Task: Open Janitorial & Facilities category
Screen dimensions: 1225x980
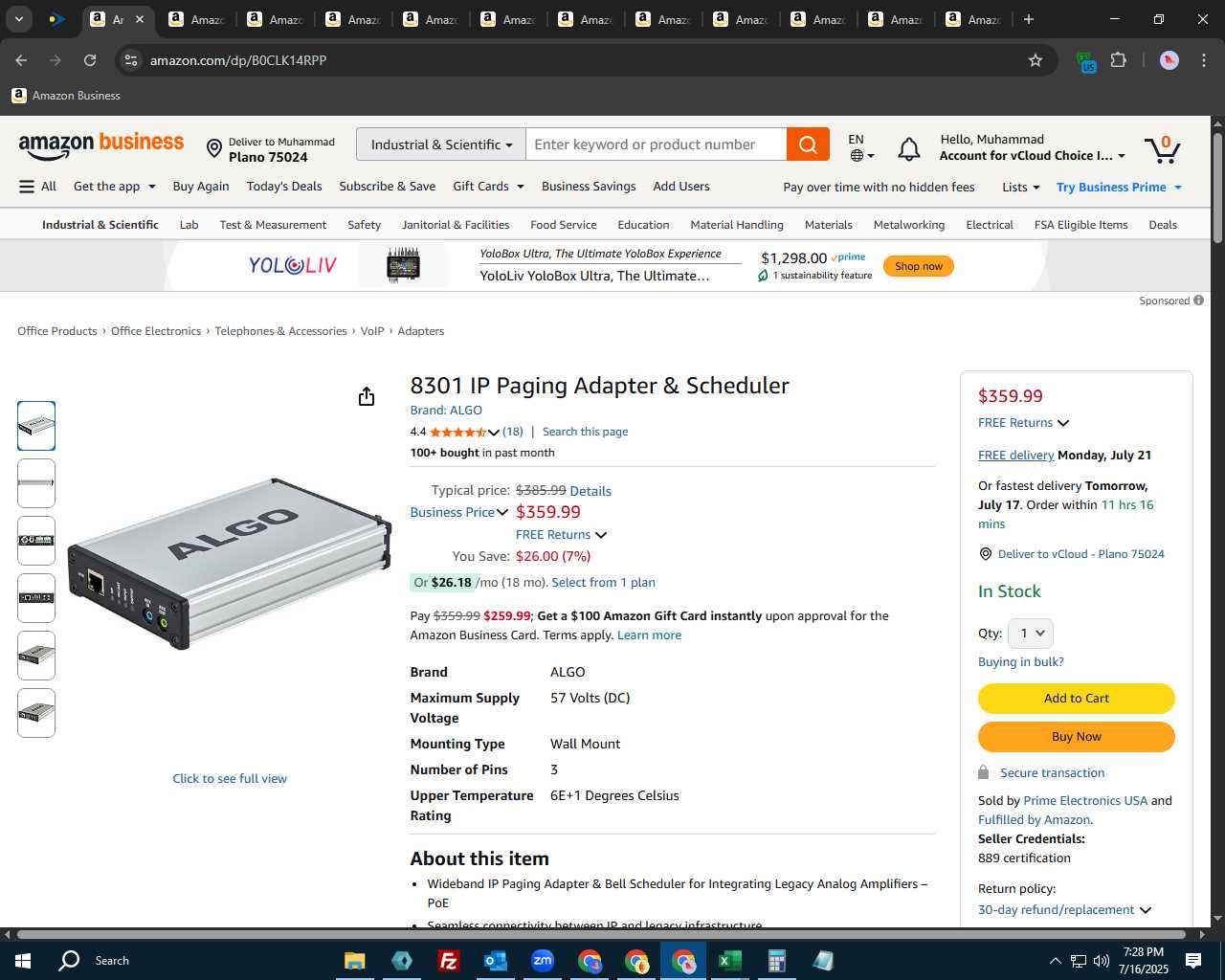Action: [456, 225]
